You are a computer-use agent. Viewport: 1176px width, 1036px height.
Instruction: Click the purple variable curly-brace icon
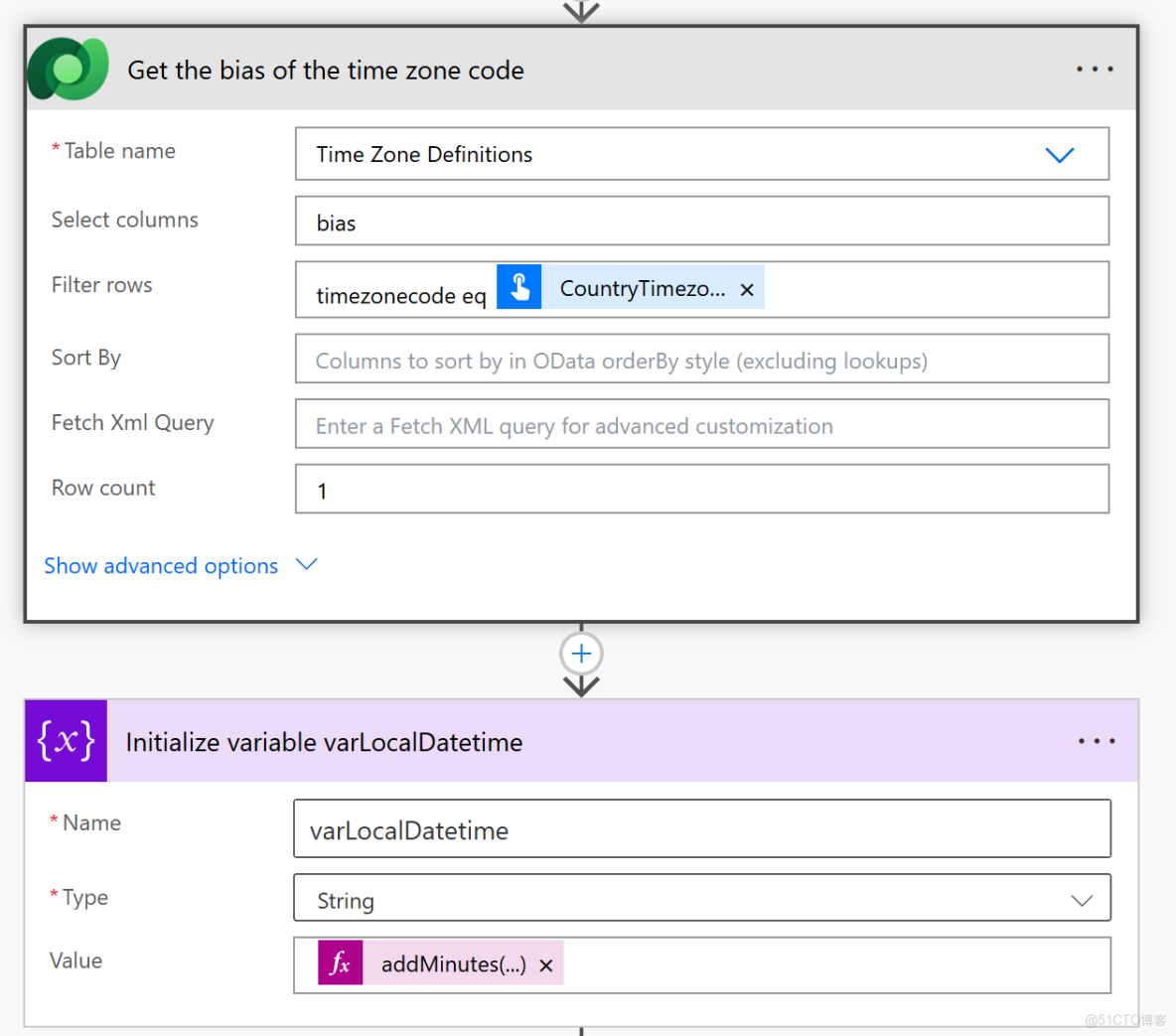66,741
